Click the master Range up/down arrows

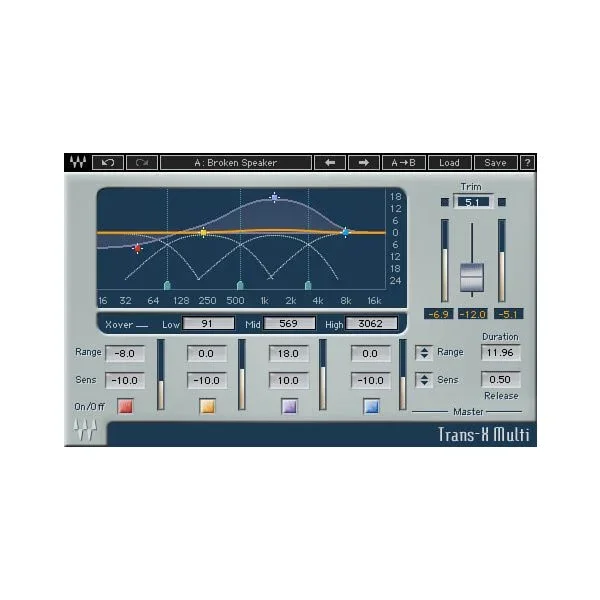tap(424, 352)
